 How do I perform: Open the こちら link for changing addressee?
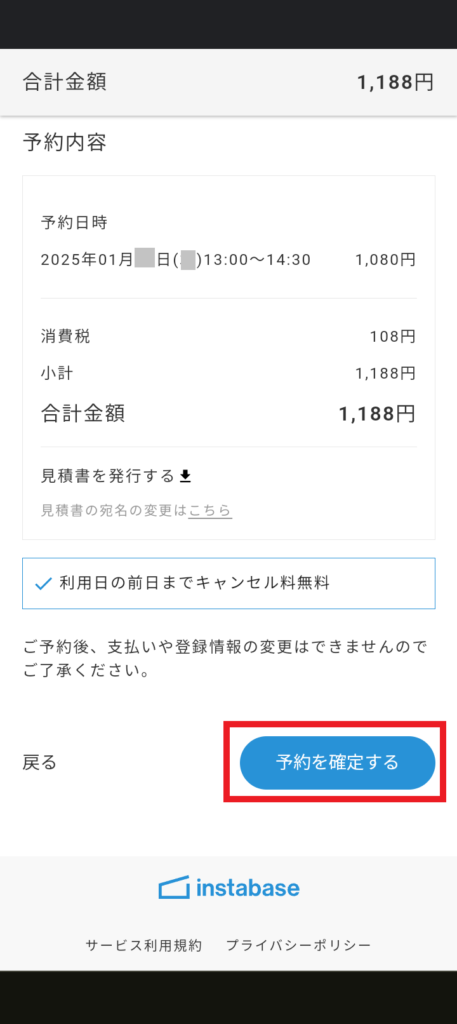210,511
